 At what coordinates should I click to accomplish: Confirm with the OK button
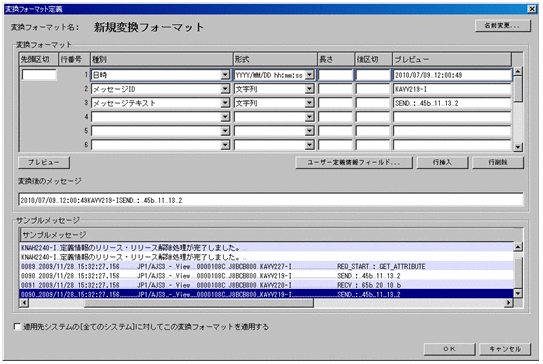449,349
